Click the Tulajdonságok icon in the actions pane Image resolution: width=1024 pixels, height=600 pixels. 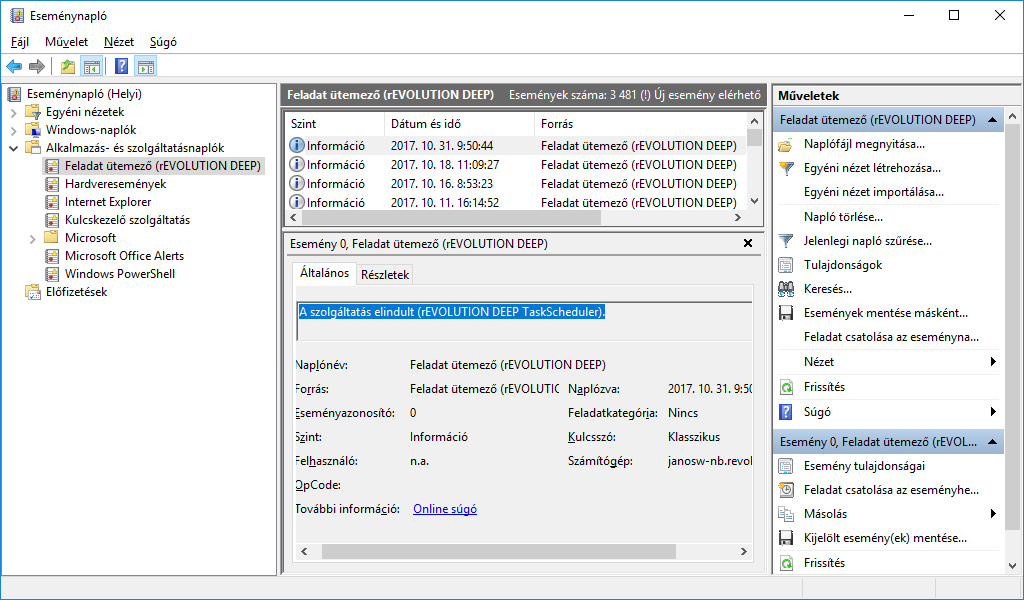(x=786, y=265)
